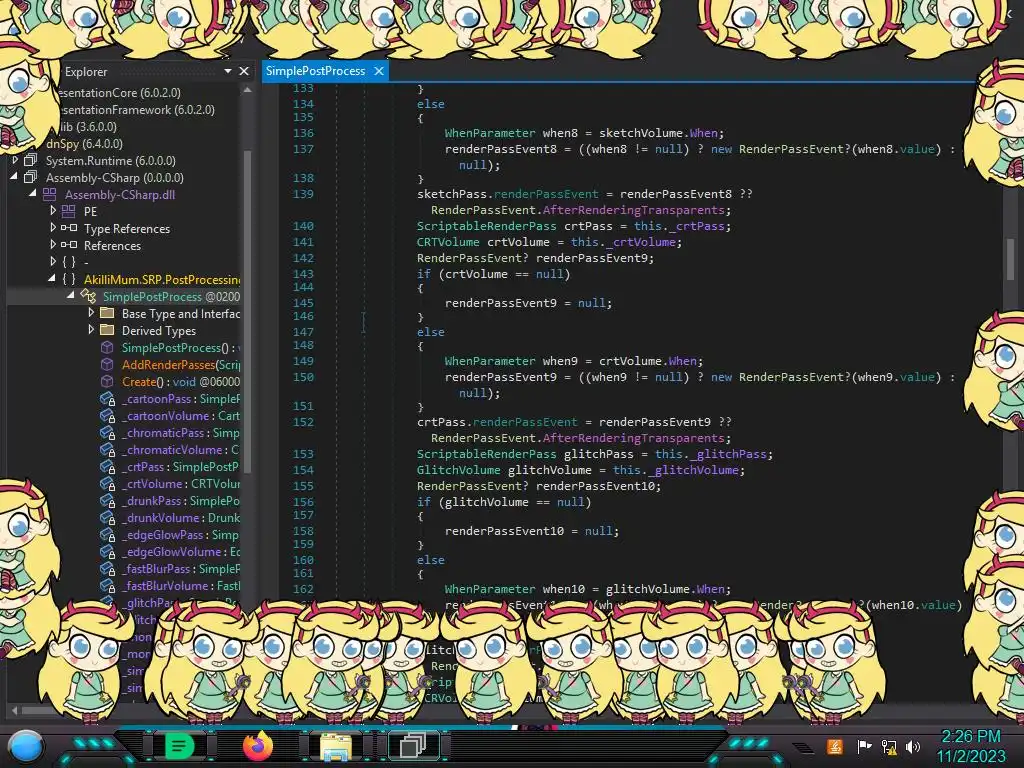Viewport: 1024px width, 768px height.
Task: Click the _edgeGlowVolume field icon
Action: pyautogui.click(x=107, y=551)
